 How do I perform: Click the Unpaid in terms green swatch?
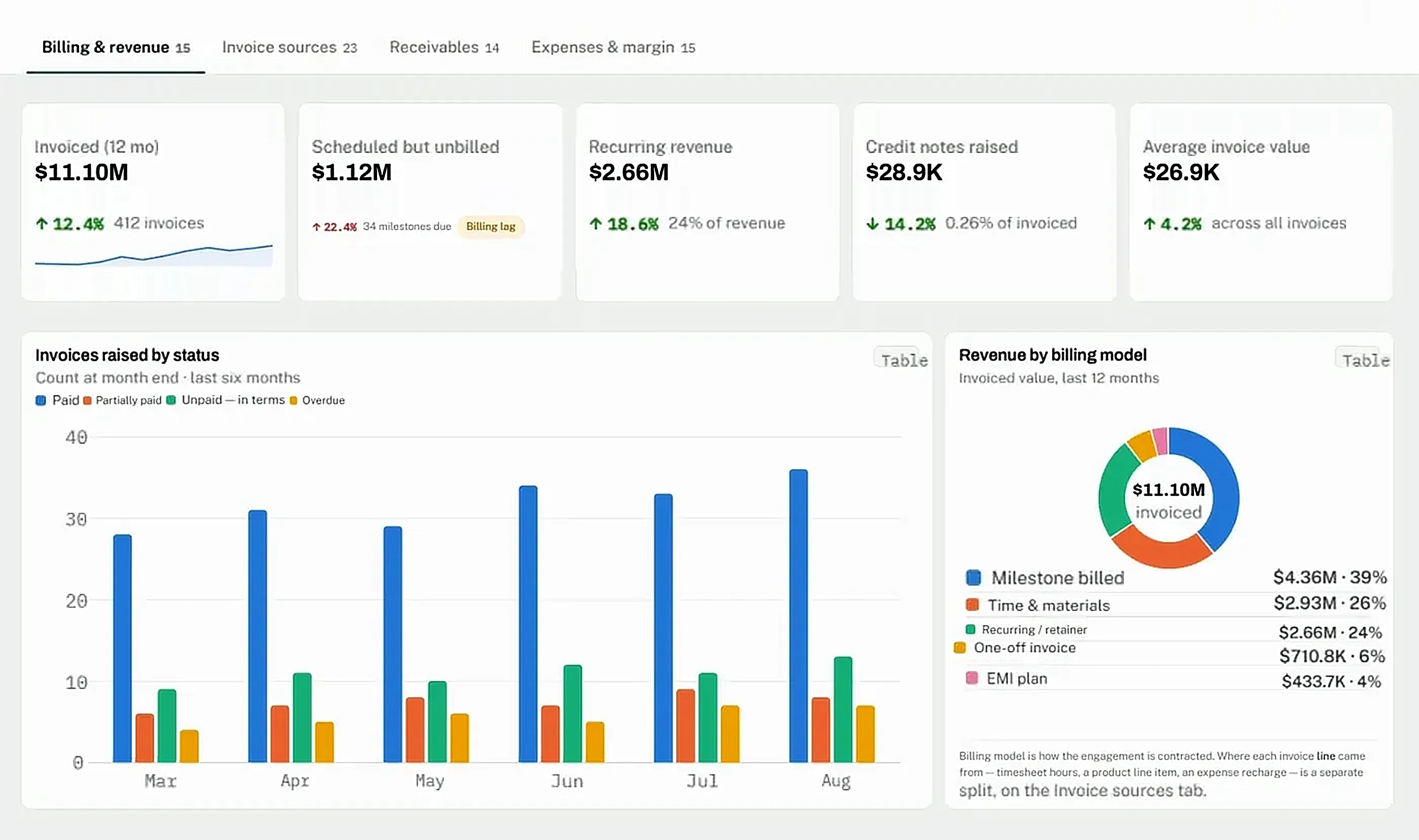[x=171, y=400]
